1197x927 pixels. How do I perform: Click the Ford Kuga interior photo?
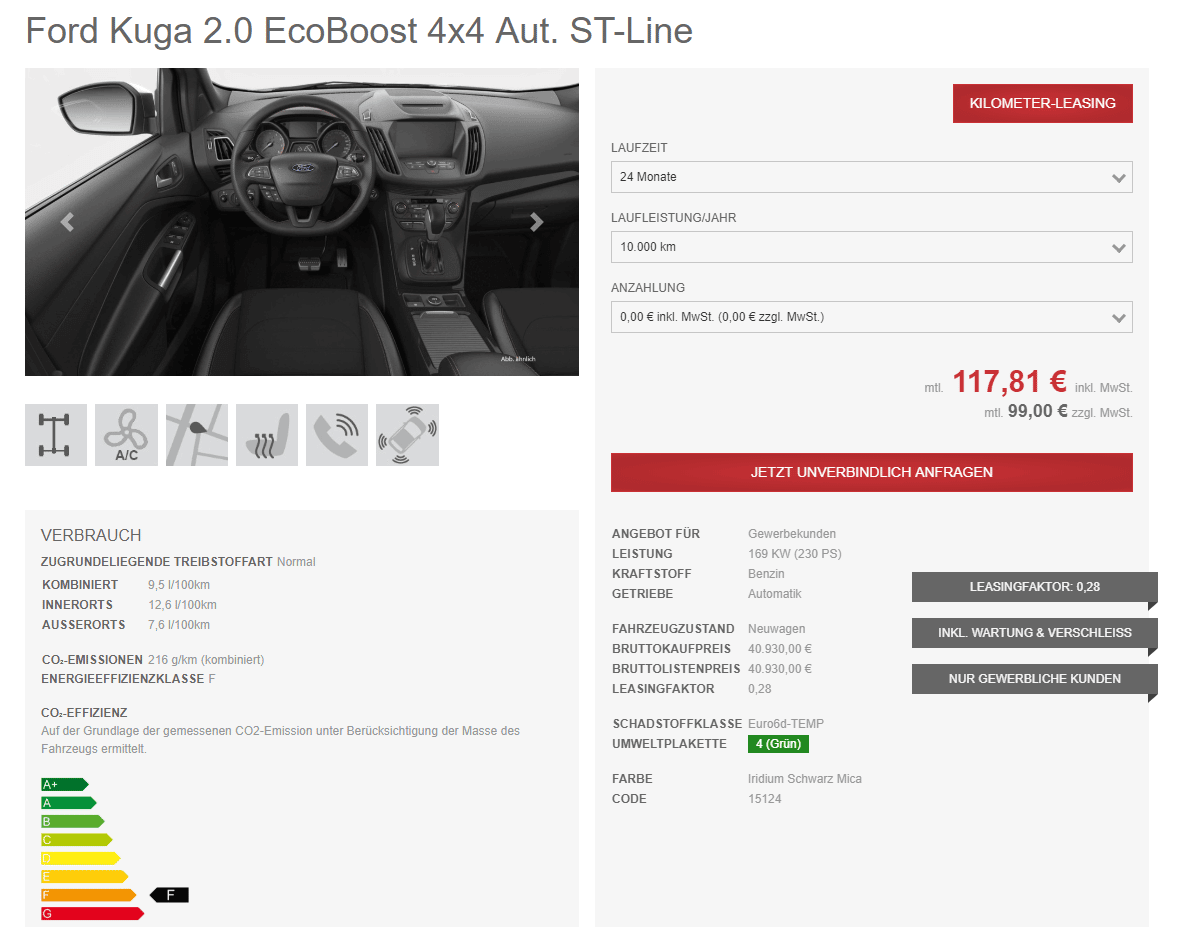click(302, 222)
